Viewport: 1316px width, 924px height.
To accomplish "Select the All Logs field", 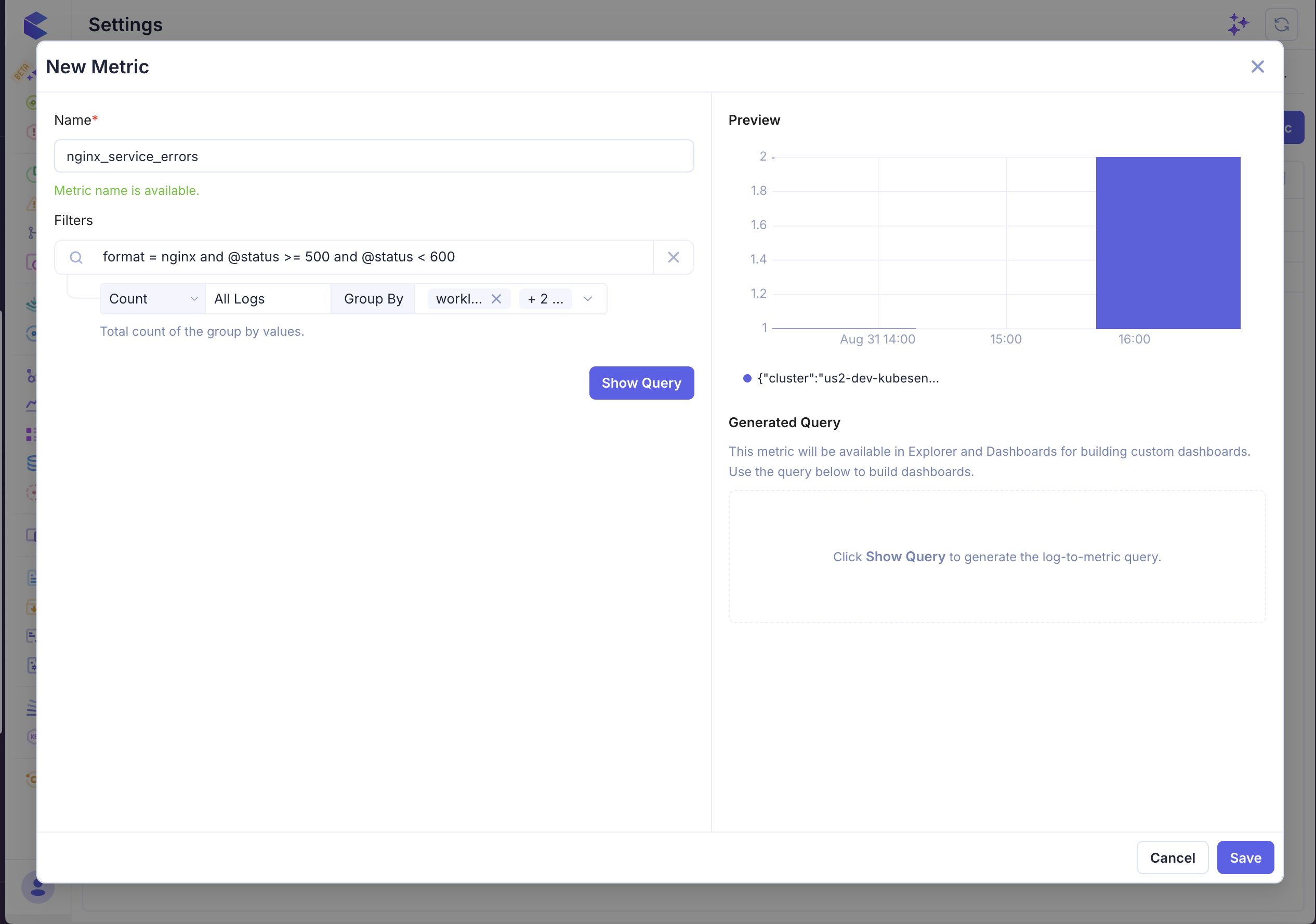I will (268, 299).
